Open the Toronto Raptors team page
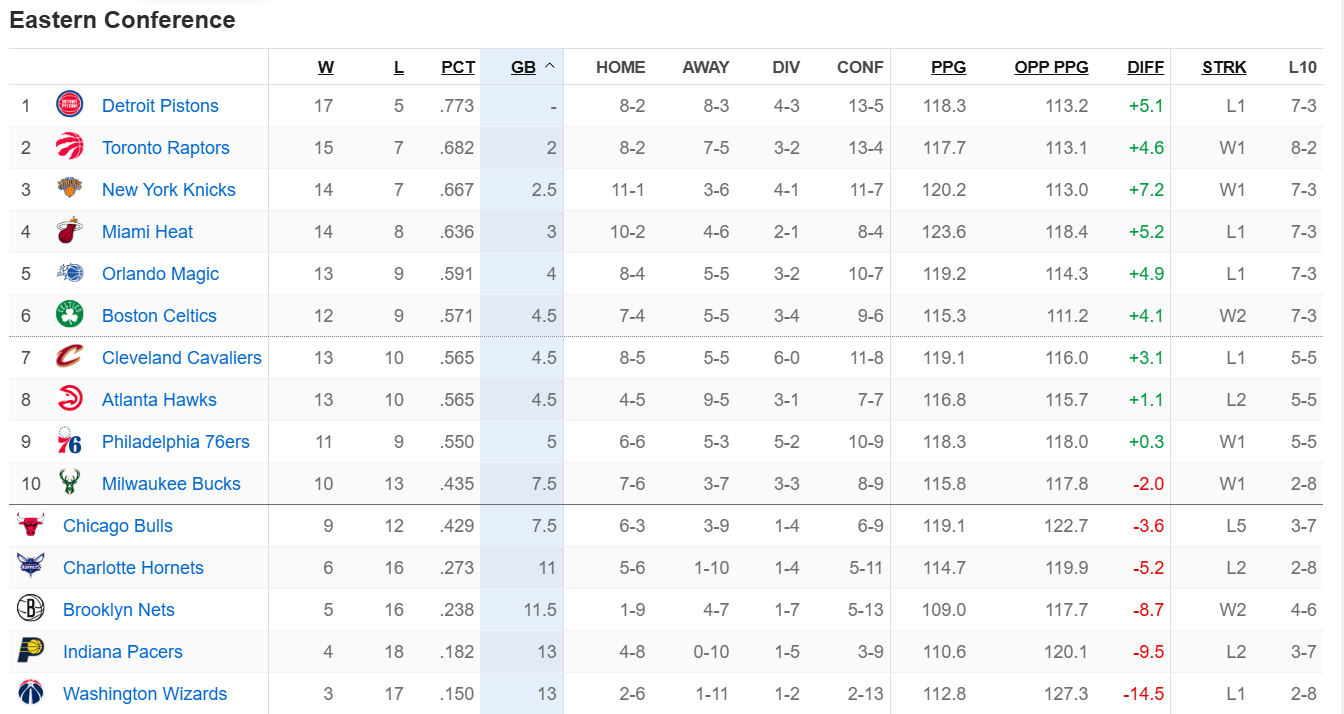The width and height of the screenshot is (1344, 714). 164,147
